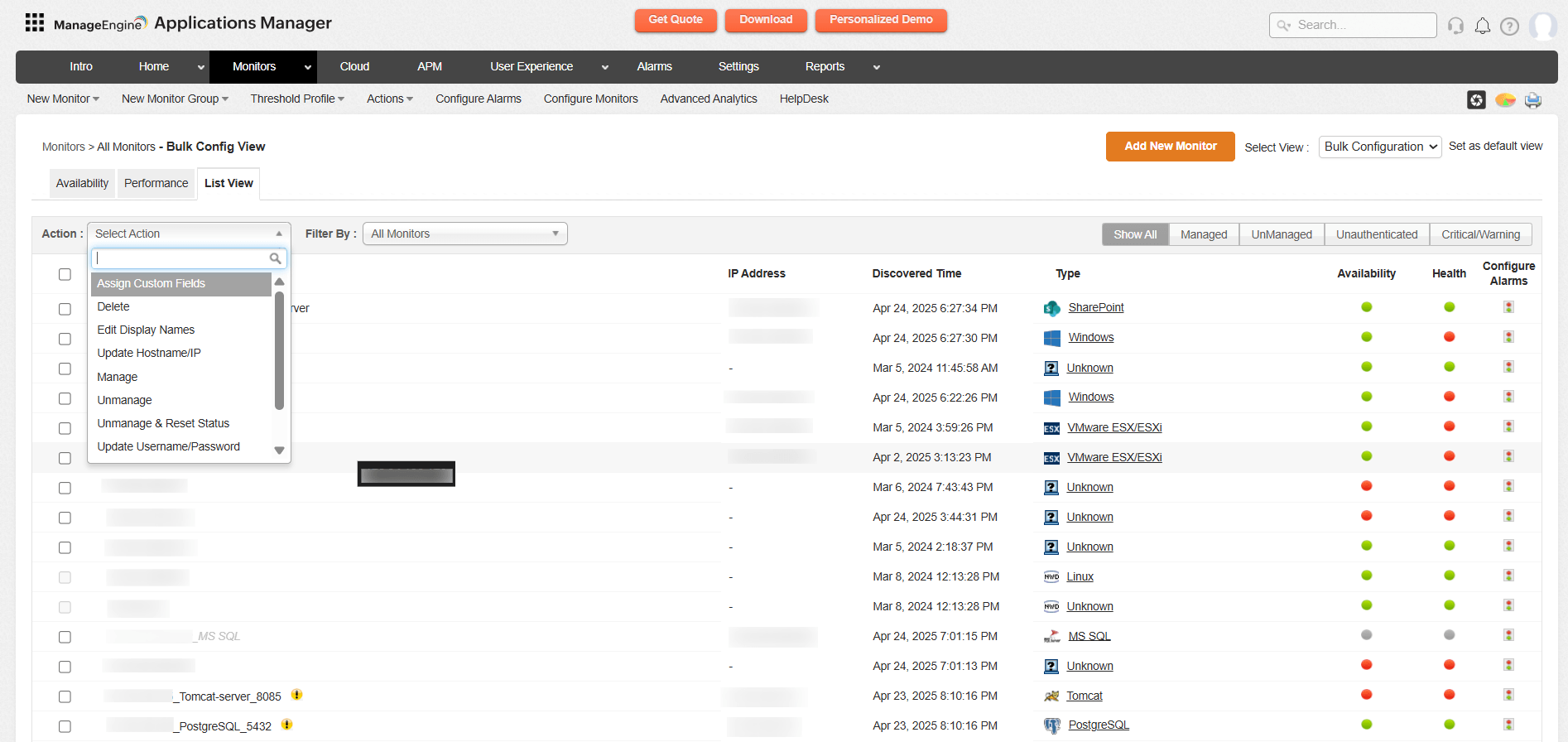Toggle the select-all header checkbox

point(65,274)
